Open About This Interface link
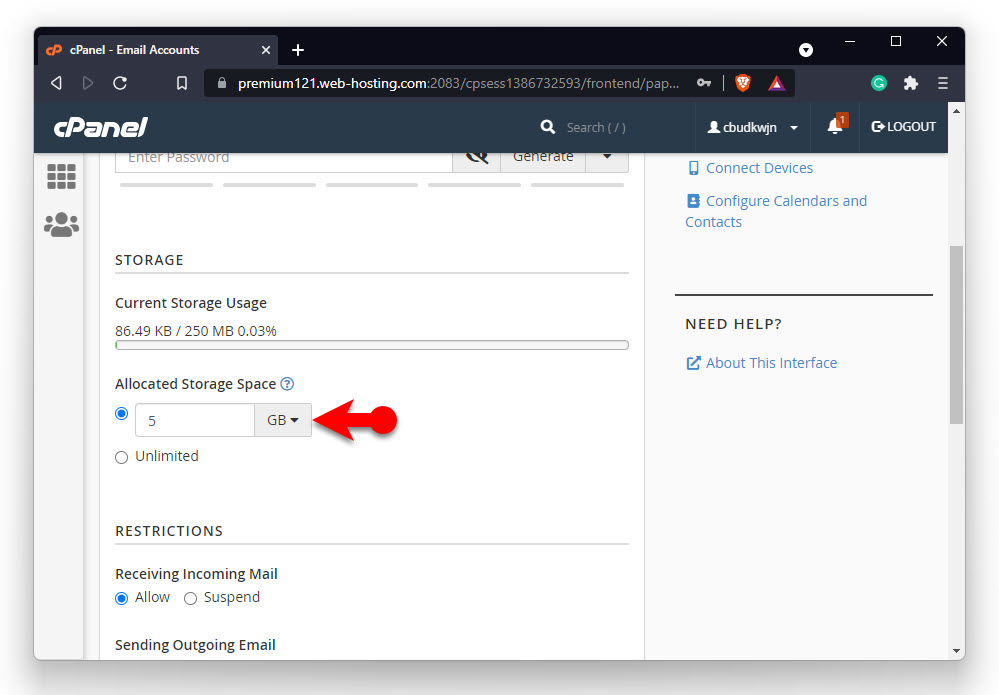Image resolution: width=999 pixels, height=695 pixels. pyautogui.click(x=771, y=362)
